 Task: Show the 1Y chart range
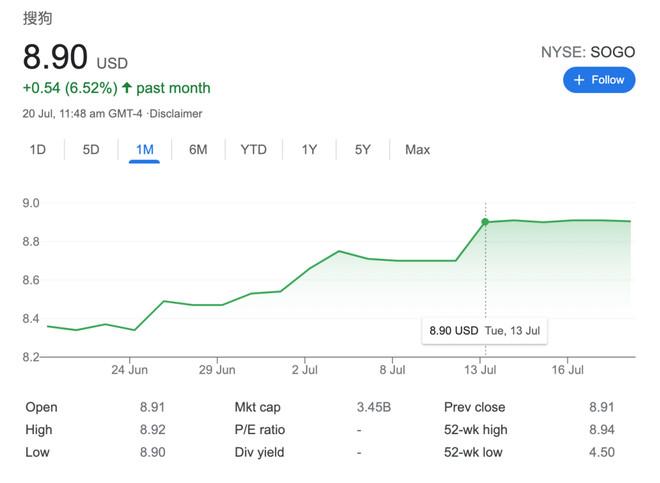309,149
